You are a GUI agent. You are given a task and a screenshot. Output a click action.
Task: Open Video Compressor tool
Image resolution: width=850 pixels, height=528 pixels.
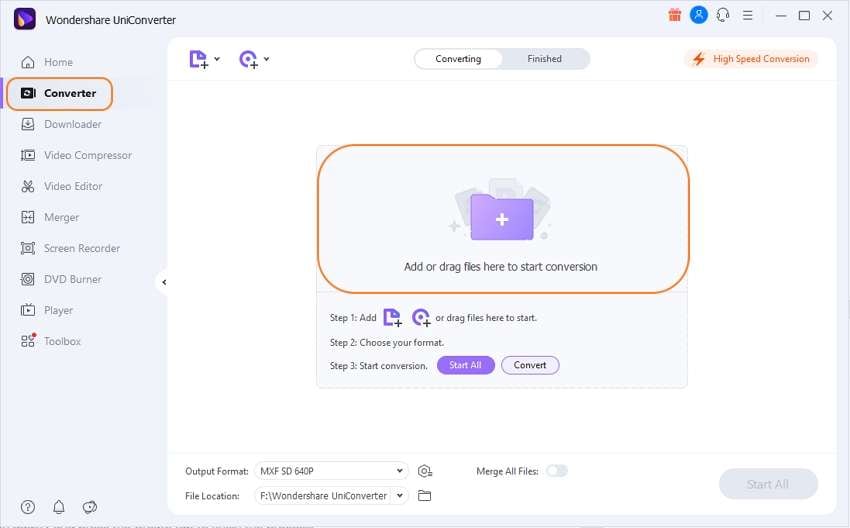[76, 155]
